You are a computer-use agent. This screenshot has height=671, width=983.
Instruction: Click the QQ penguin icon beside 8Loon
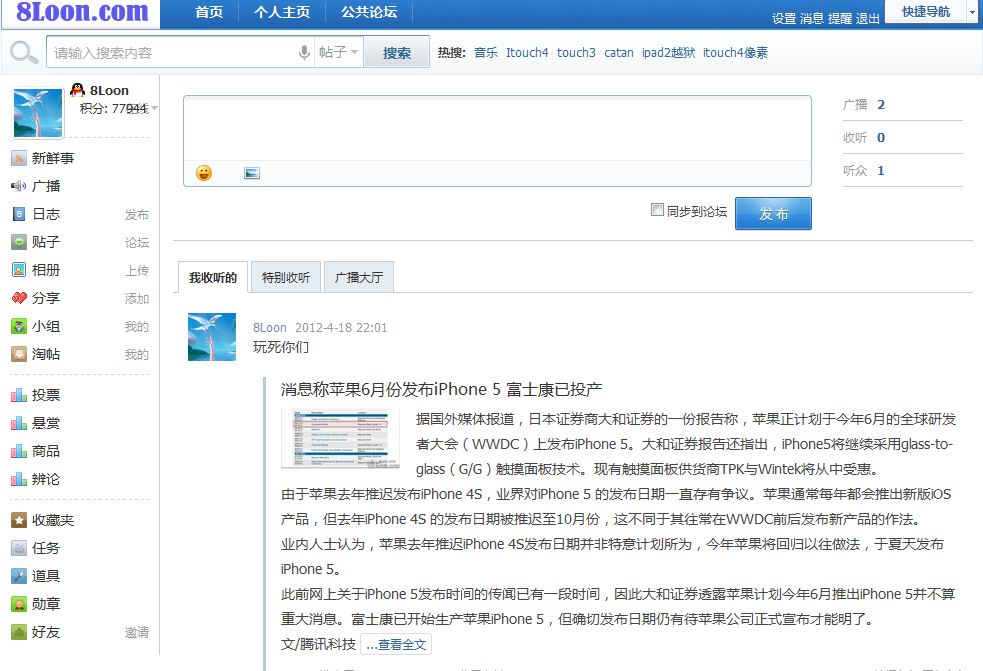(78, 90)
